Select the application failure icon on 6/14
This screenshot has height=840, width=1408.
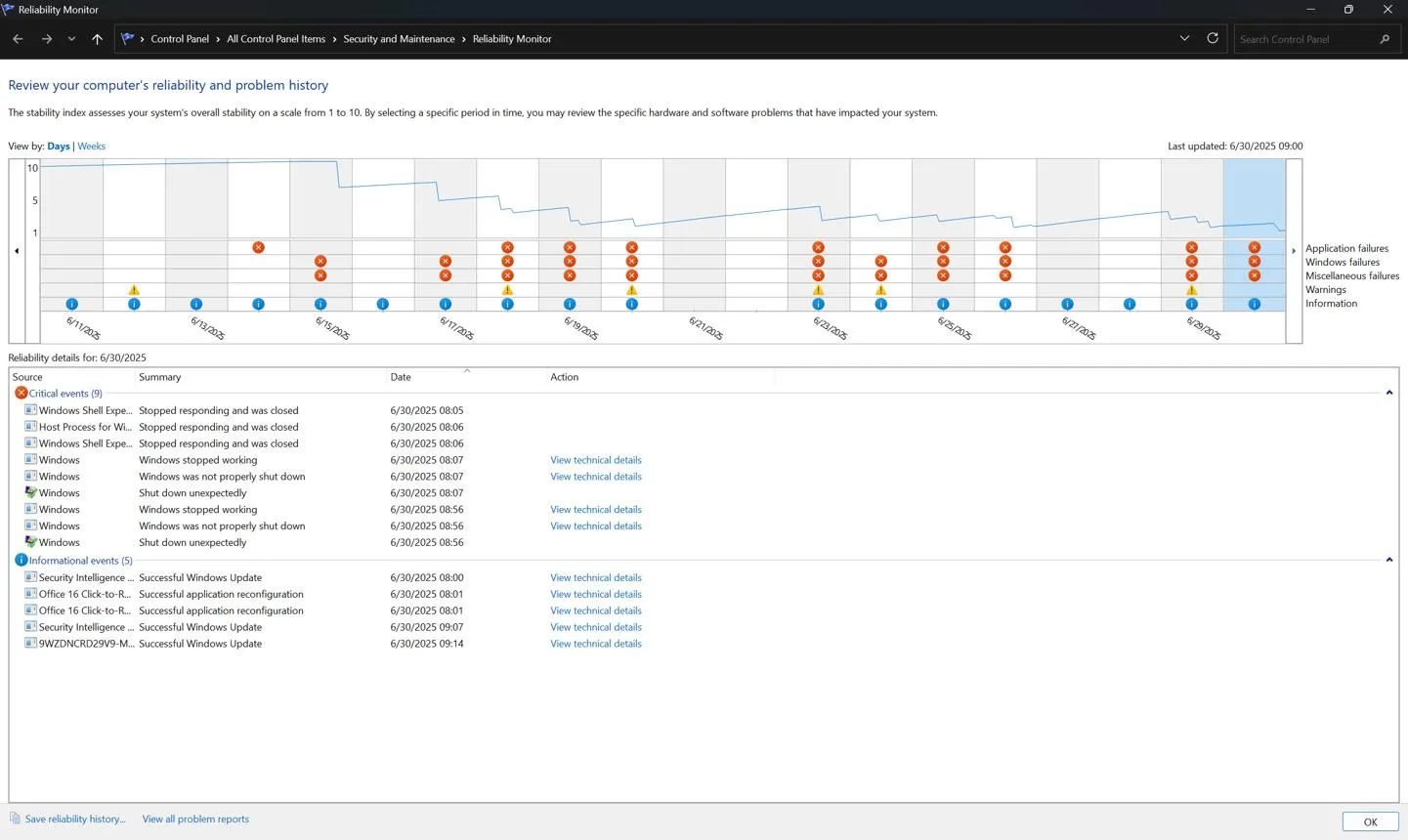tap(258, 247)
